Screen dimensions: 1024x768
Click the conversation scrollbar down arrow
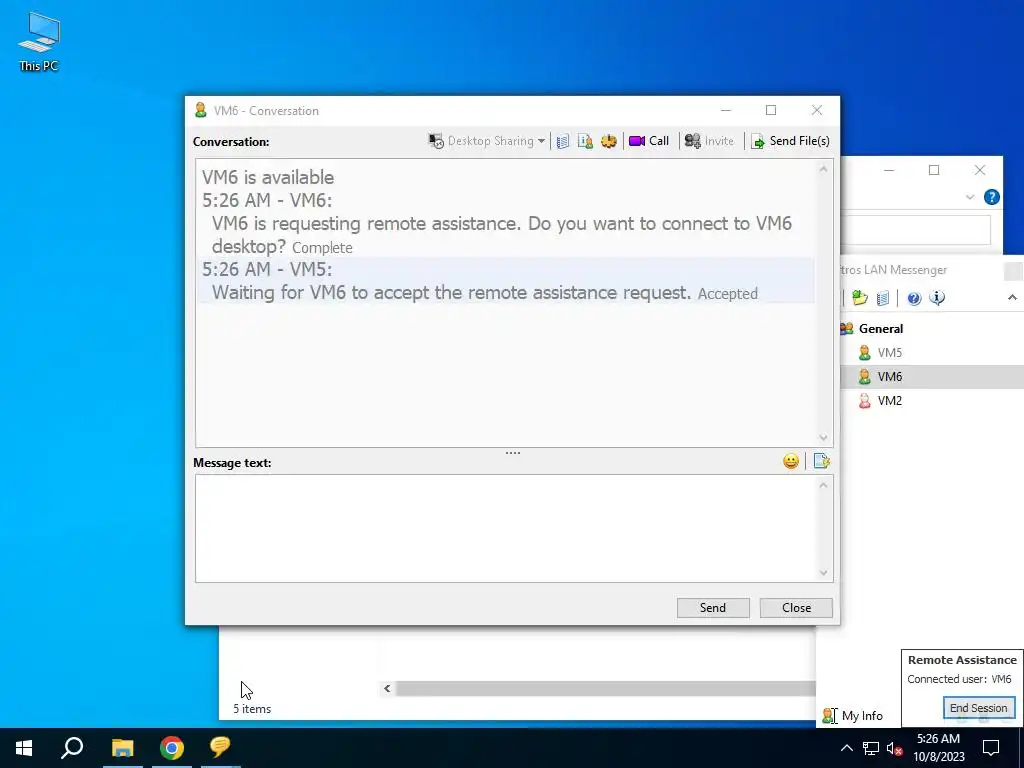[823, 438]
